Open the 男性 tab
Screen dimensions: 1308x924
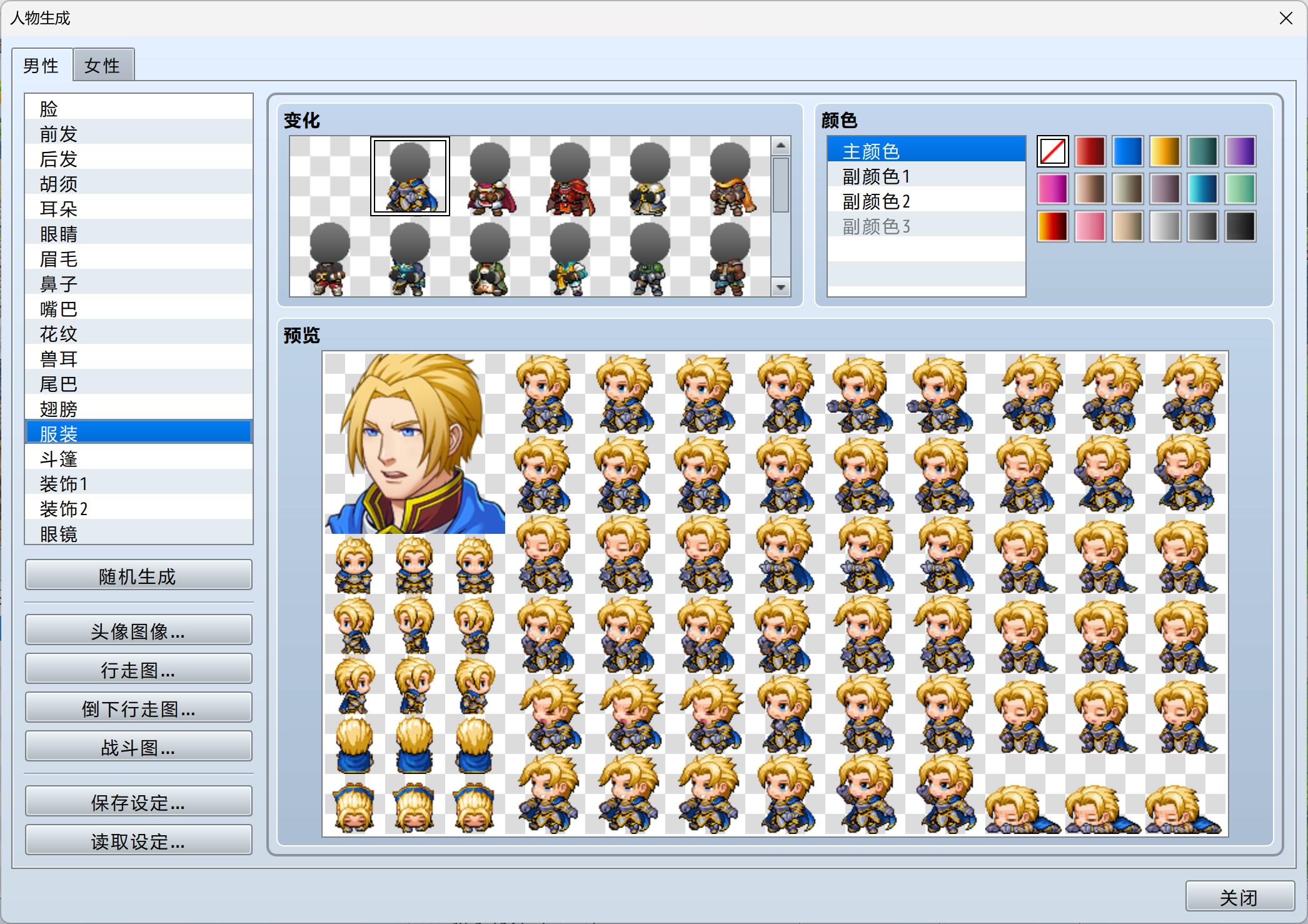tap(42, 65)
